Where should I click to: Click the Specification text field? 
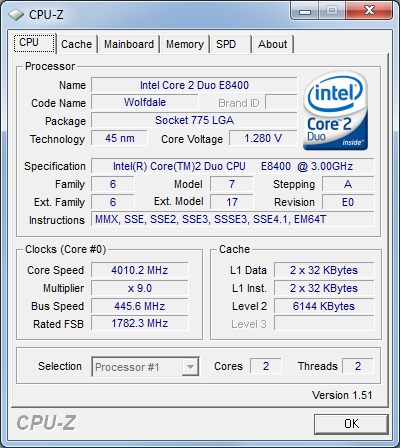[x=233, y=166]
